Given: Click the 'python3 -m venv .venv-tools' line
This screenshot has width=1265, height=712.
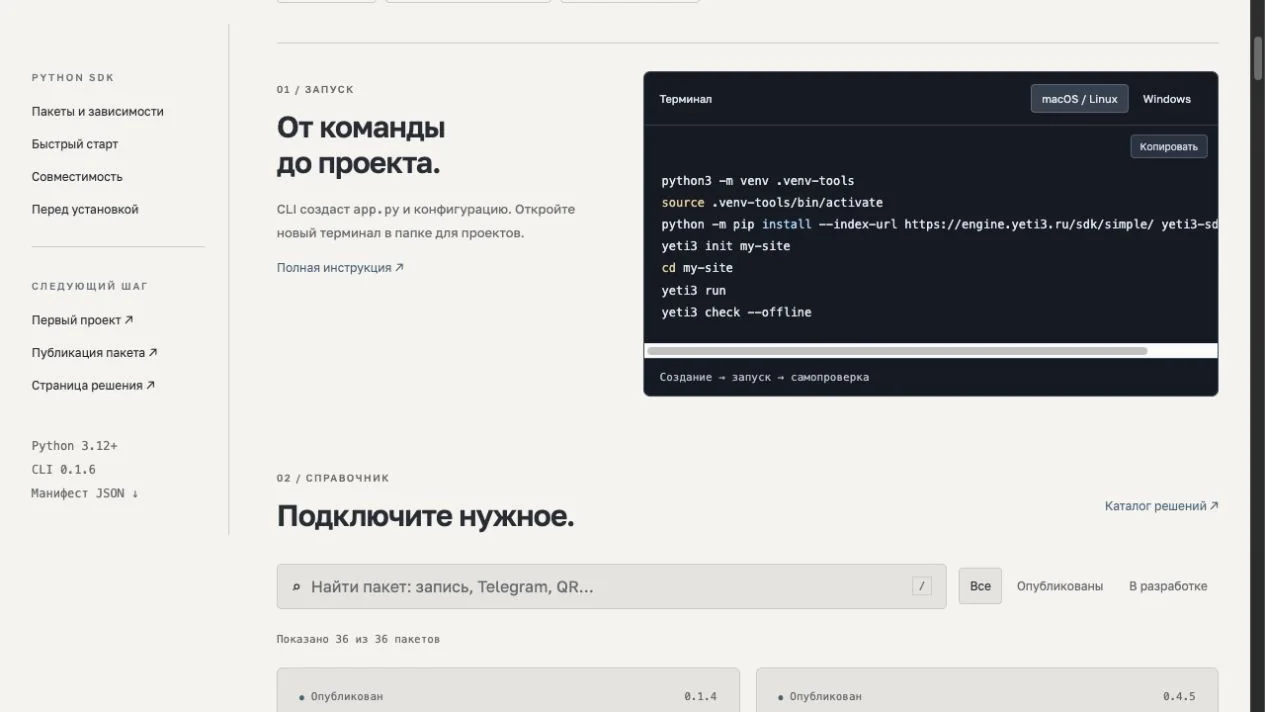Looking at the screenshot, I should [758, 181].
